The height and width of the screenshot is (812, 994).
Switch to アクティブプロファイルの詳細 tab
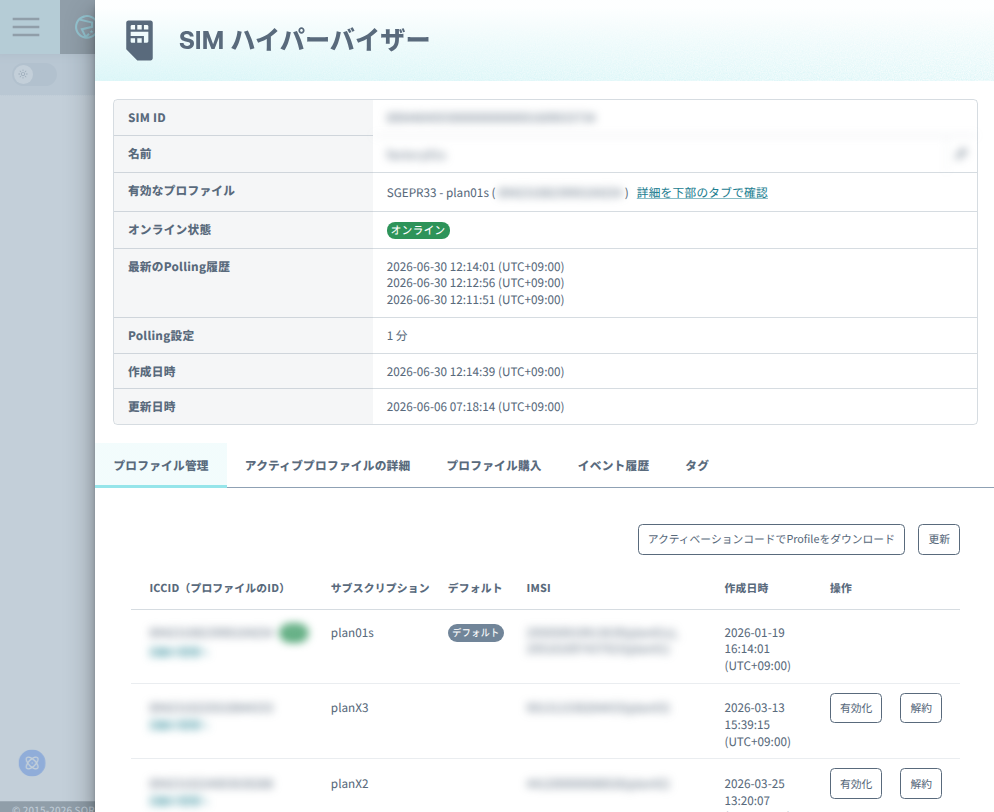pyautogui.click(x=327, y=465)
